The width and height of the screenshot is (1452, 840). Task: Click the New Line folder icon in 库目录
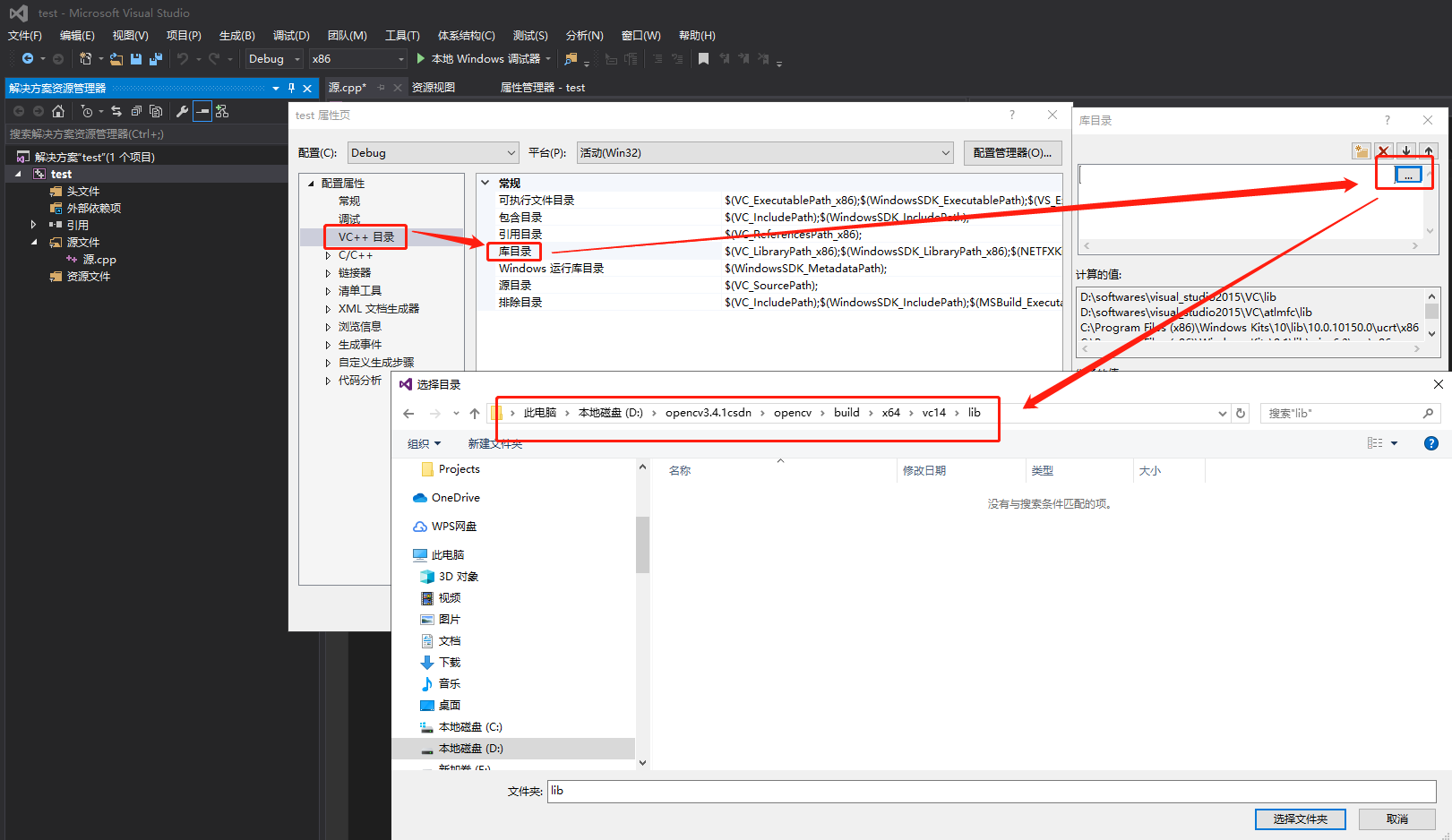1362,151
